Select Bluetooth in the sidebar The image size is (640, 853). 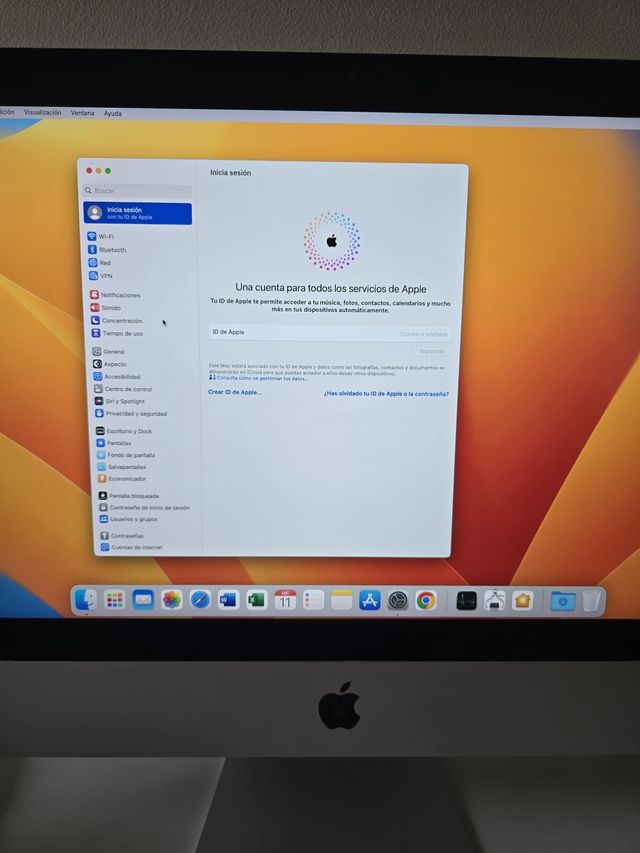pyautogui.click(x=112, y=250)
